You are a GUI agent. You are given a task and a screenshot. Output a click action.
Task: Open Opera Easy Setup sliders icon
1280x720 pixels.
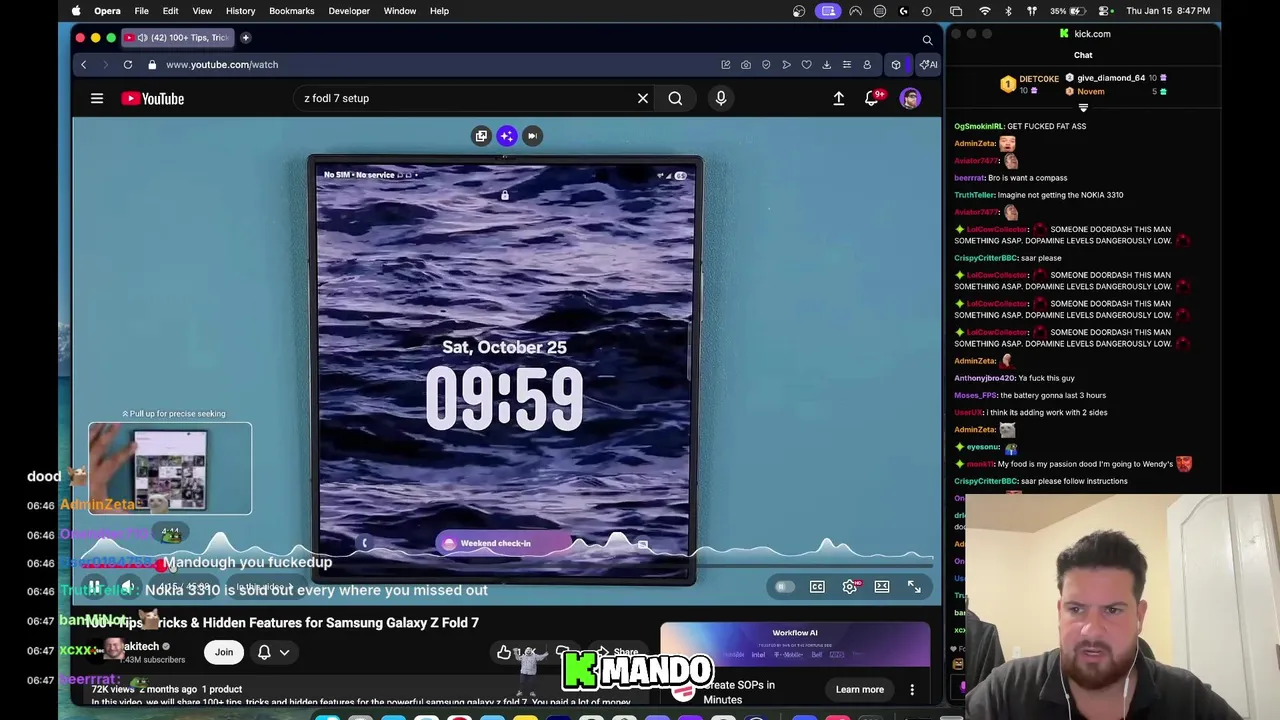pos(846,65)
